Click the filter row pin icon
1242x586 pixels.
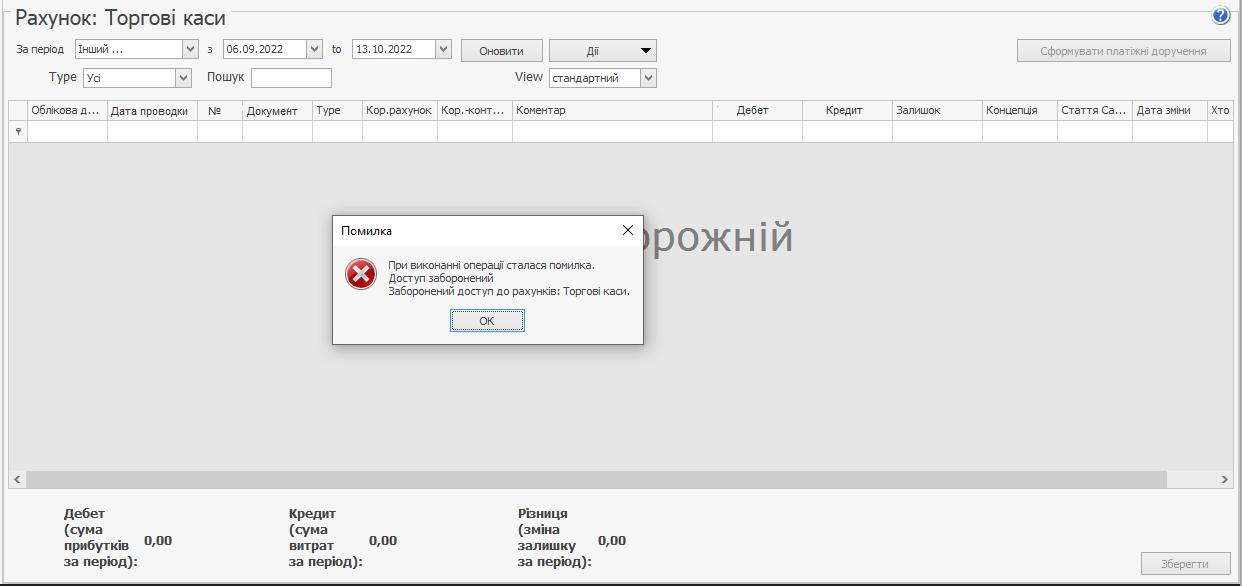point(18,132)
